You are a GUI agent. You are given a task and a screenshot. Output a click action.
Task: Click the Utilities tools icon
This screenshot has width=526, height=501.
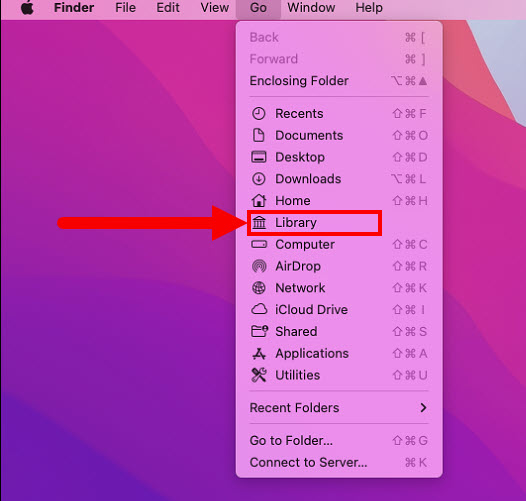[259, 375]
